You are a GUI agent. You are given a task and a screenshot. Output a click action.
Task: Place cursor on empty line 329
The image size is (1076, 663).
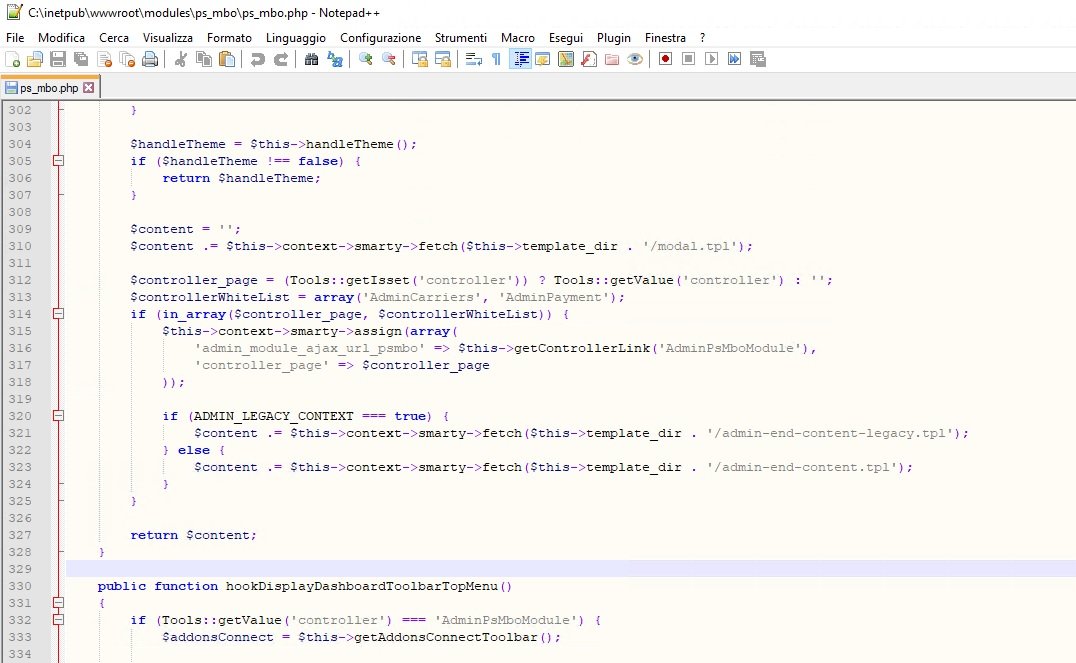400,569
